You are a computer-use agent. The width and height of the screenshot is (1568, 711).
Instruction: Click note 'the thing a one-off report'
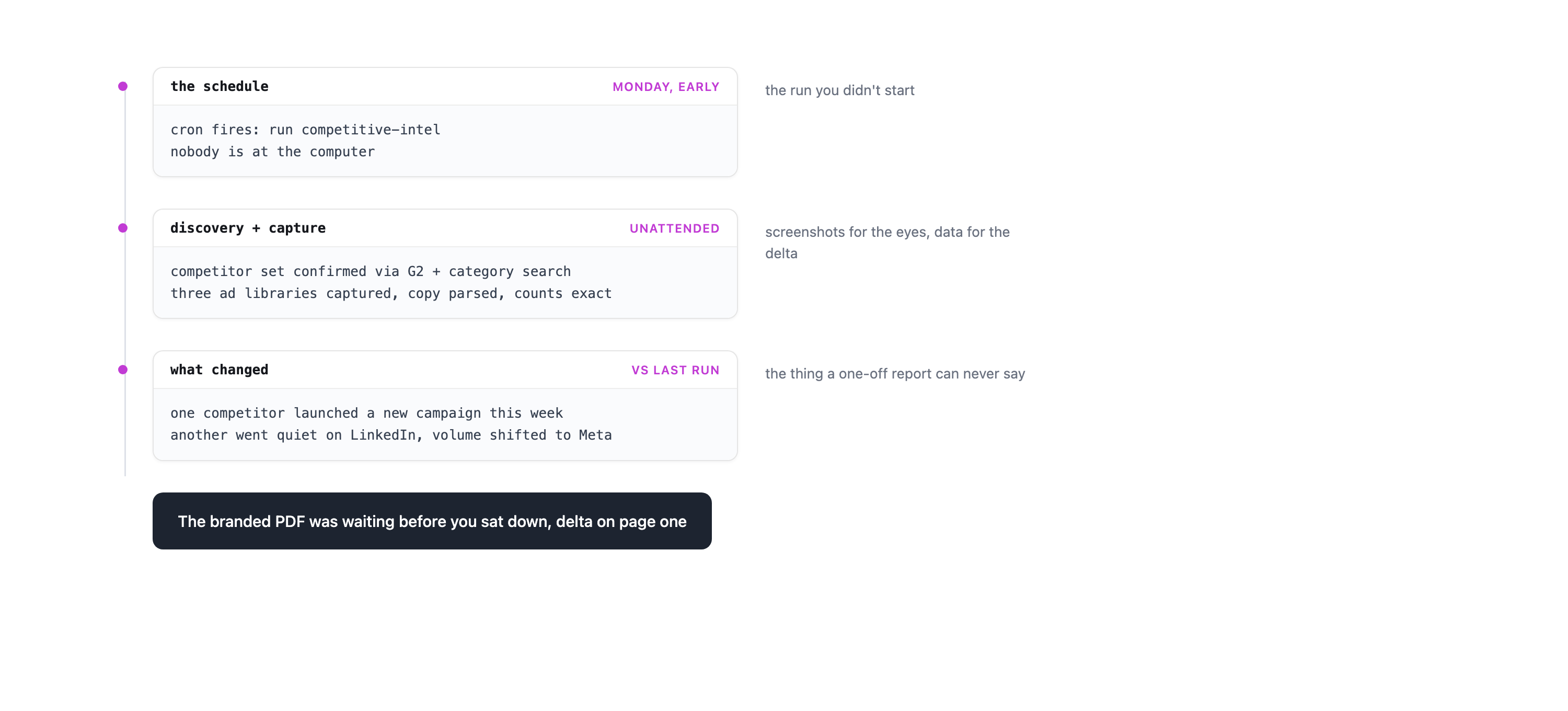point(895,374)
